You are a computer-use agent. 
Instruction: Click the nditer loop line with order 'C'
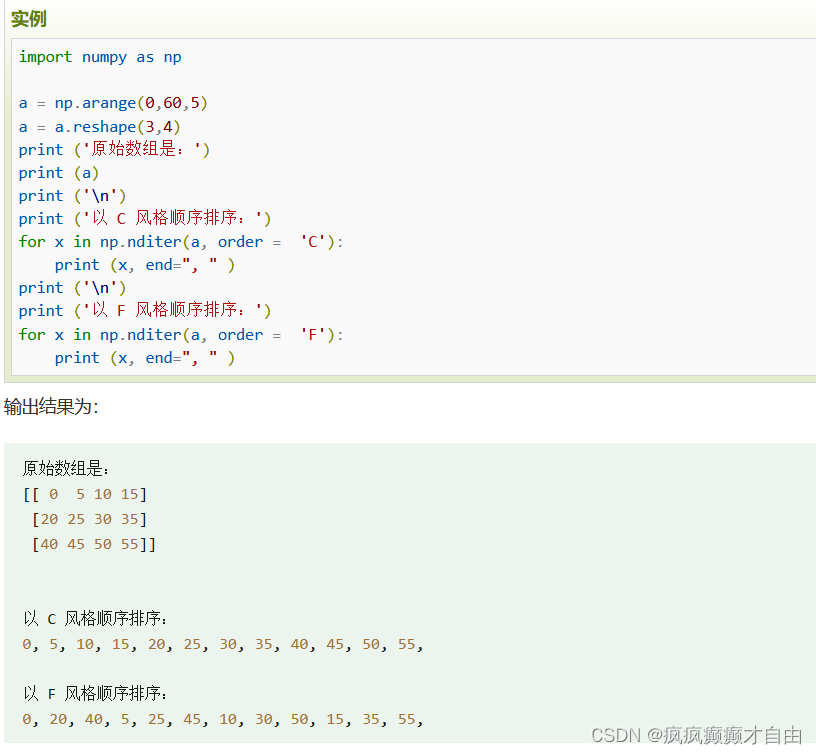pos(181,242)
